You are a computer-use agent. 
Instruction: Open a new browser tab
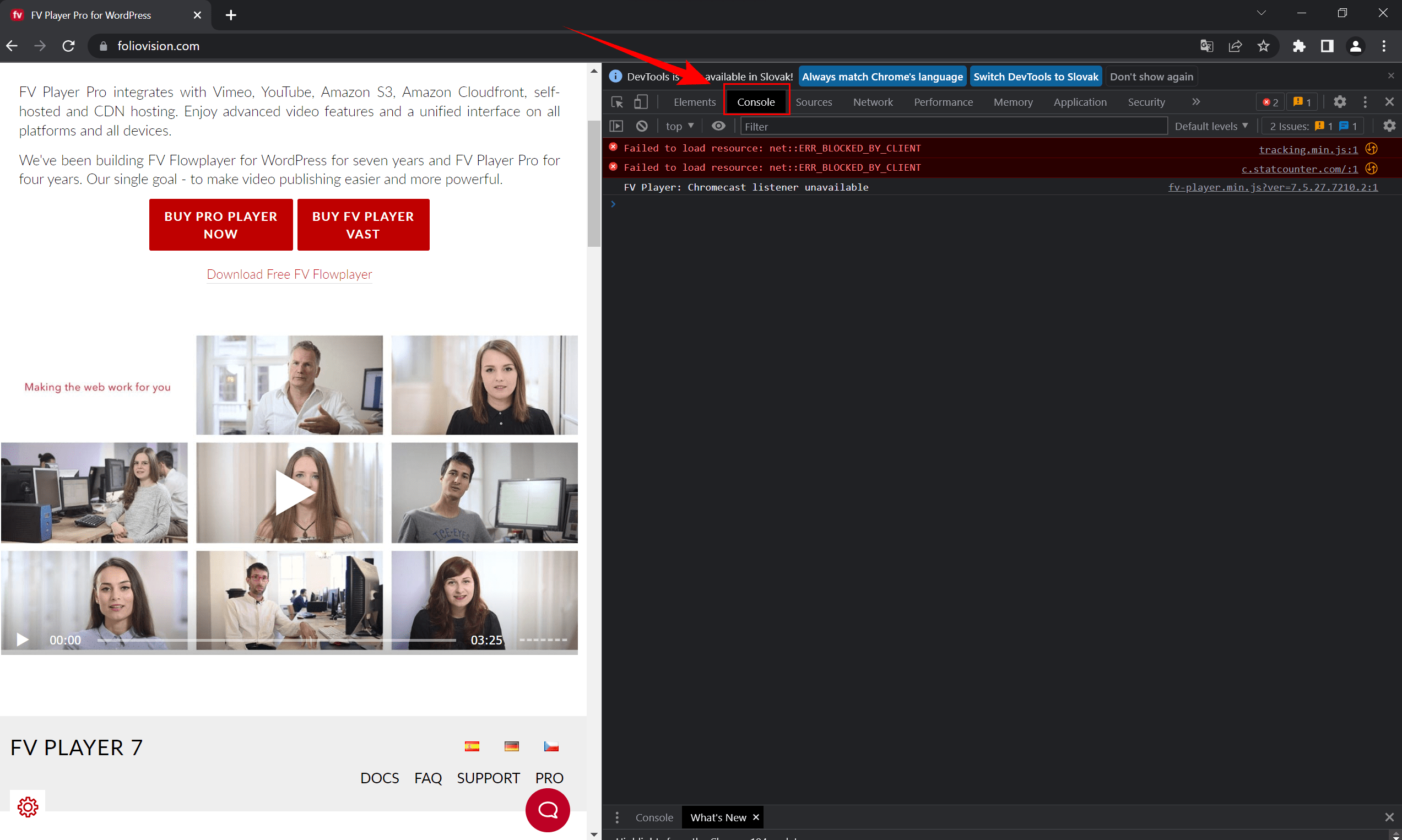[x=231, y=15]
